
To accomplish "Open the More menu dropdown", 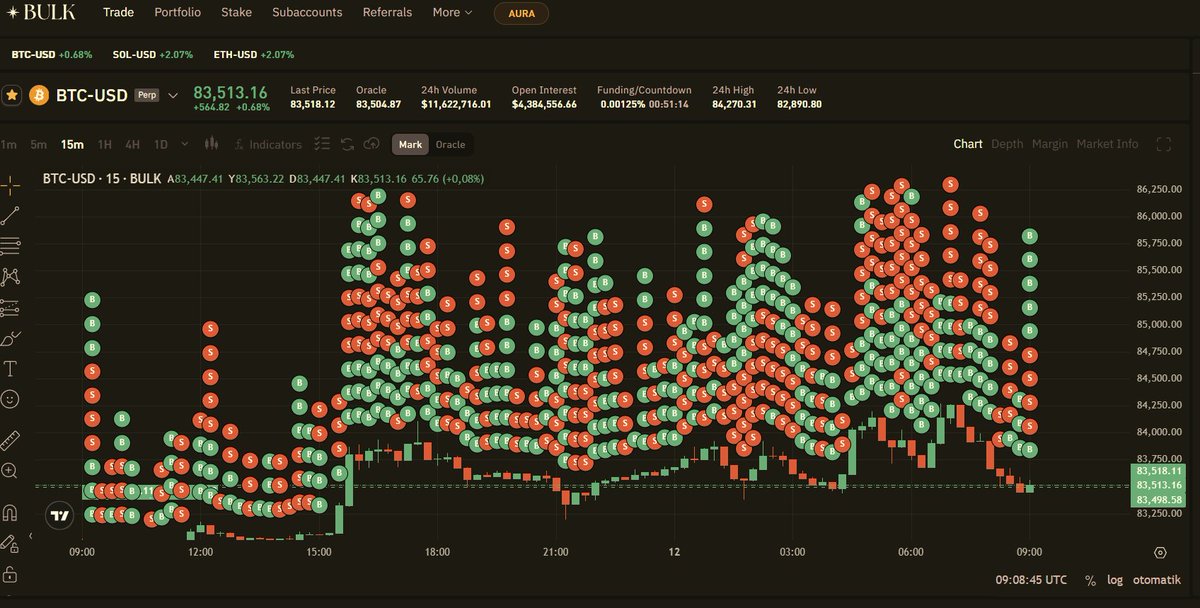I will point(452,13).
